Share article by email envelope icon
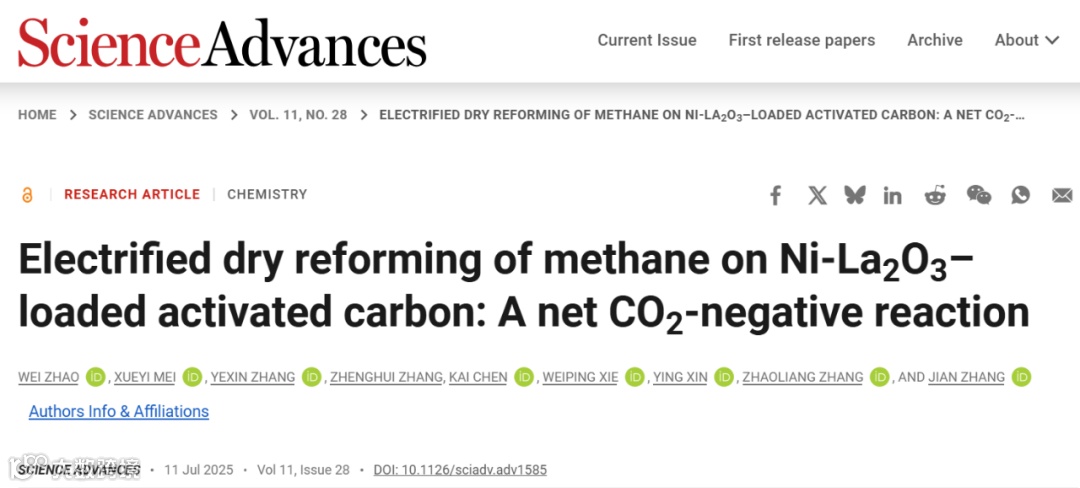The width and height of the screenshot is (1080, 488). pos(1062,195)
